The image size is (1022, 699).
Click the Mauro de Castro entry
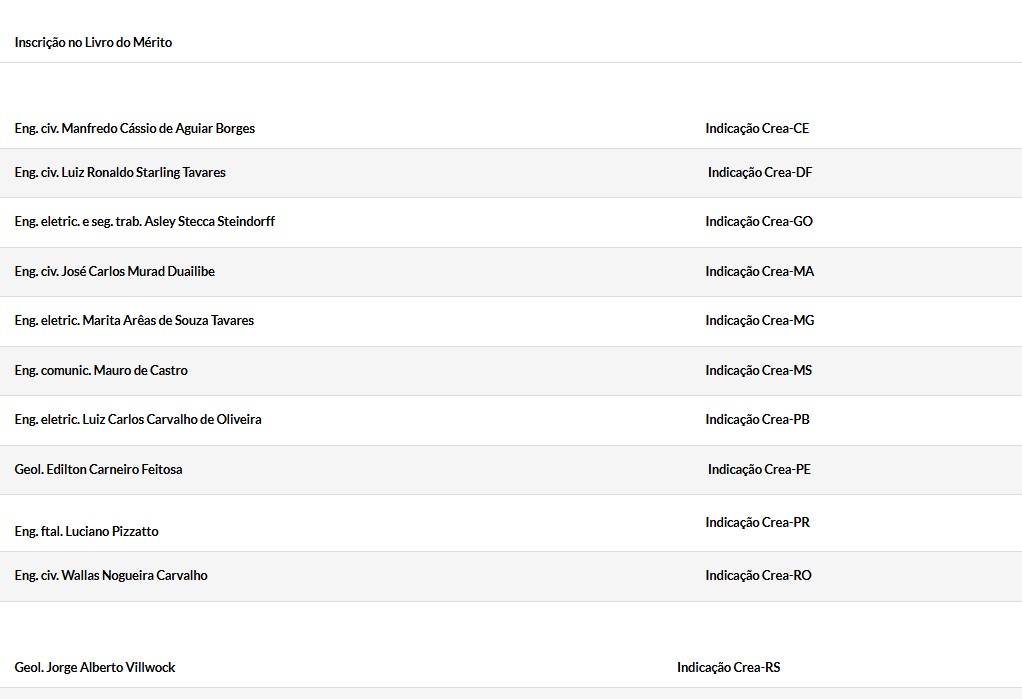[101, 371]
